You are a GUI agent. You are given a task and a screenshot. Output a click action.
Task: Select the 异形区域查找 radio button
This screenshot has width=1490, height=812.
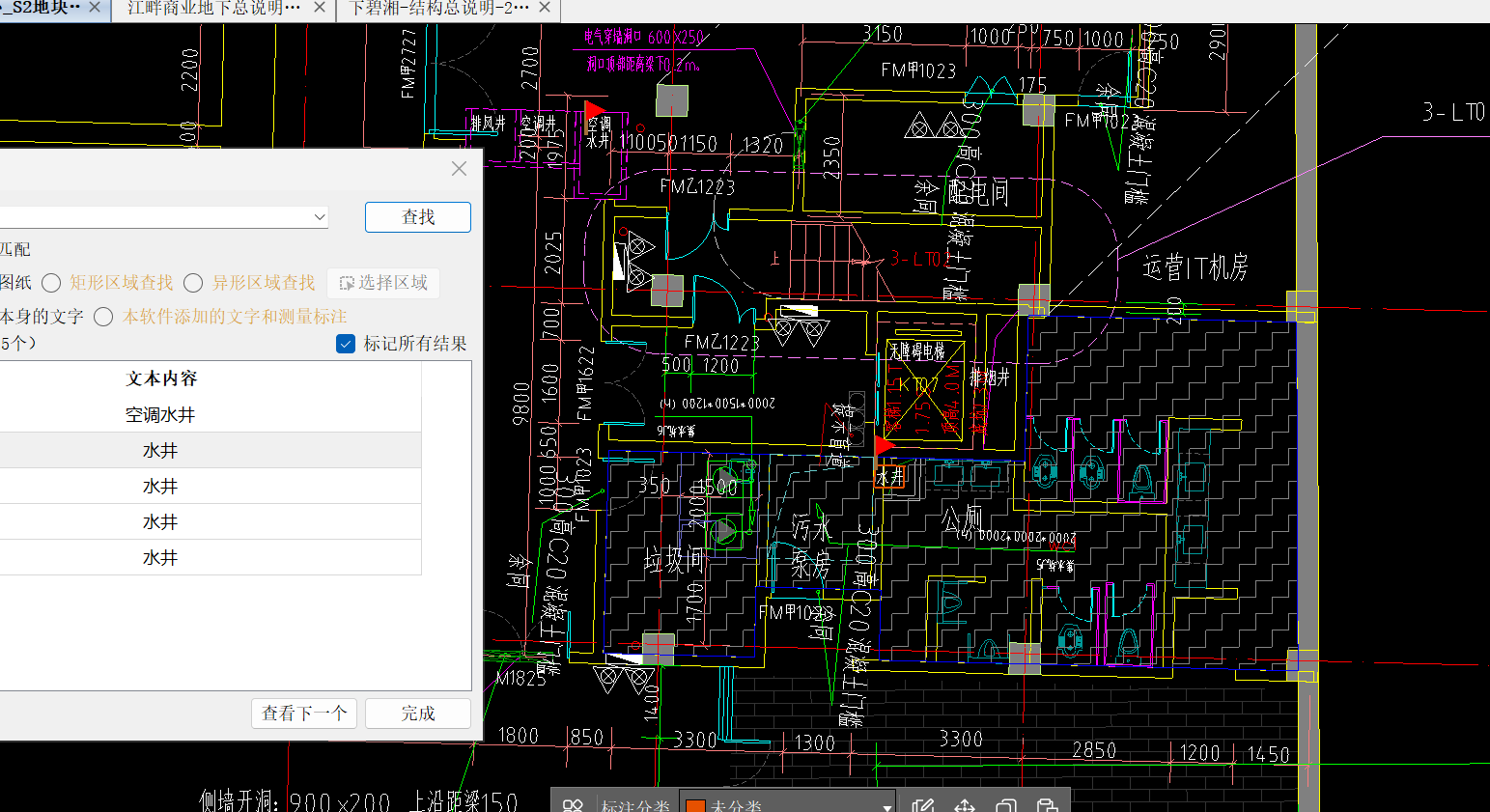193,283
